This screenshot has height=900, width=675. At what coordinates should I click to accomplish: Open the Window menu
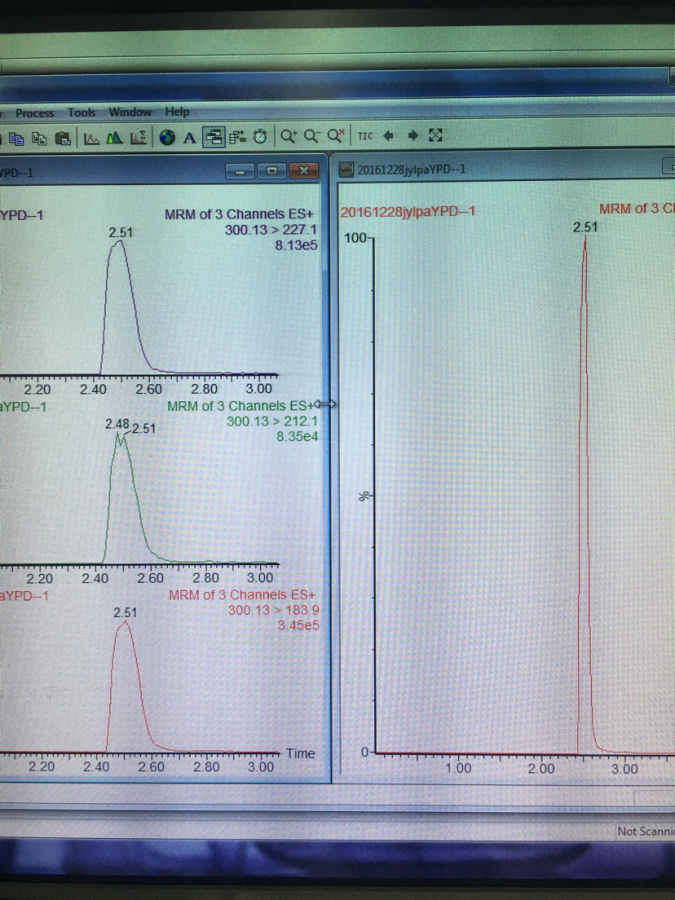coord(130,112)
